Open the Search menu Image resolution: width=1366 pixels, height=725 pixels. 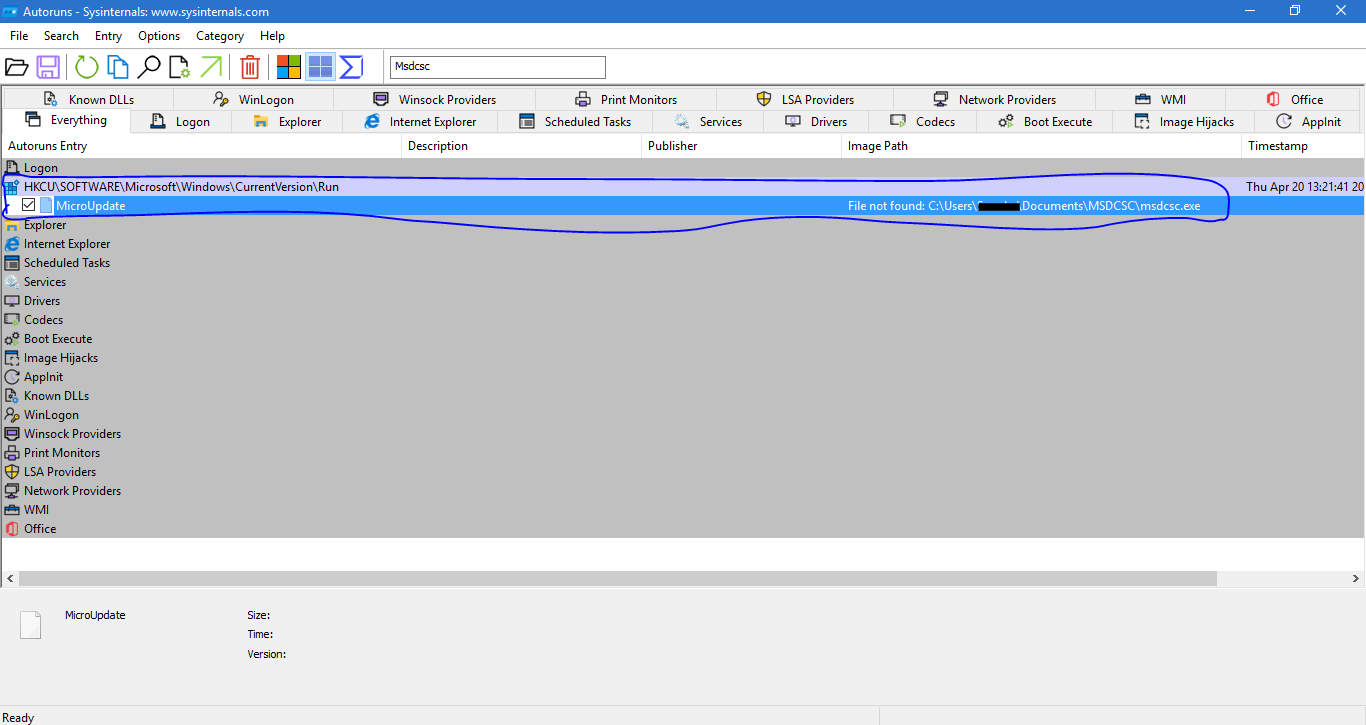click(x=61, y=36)
